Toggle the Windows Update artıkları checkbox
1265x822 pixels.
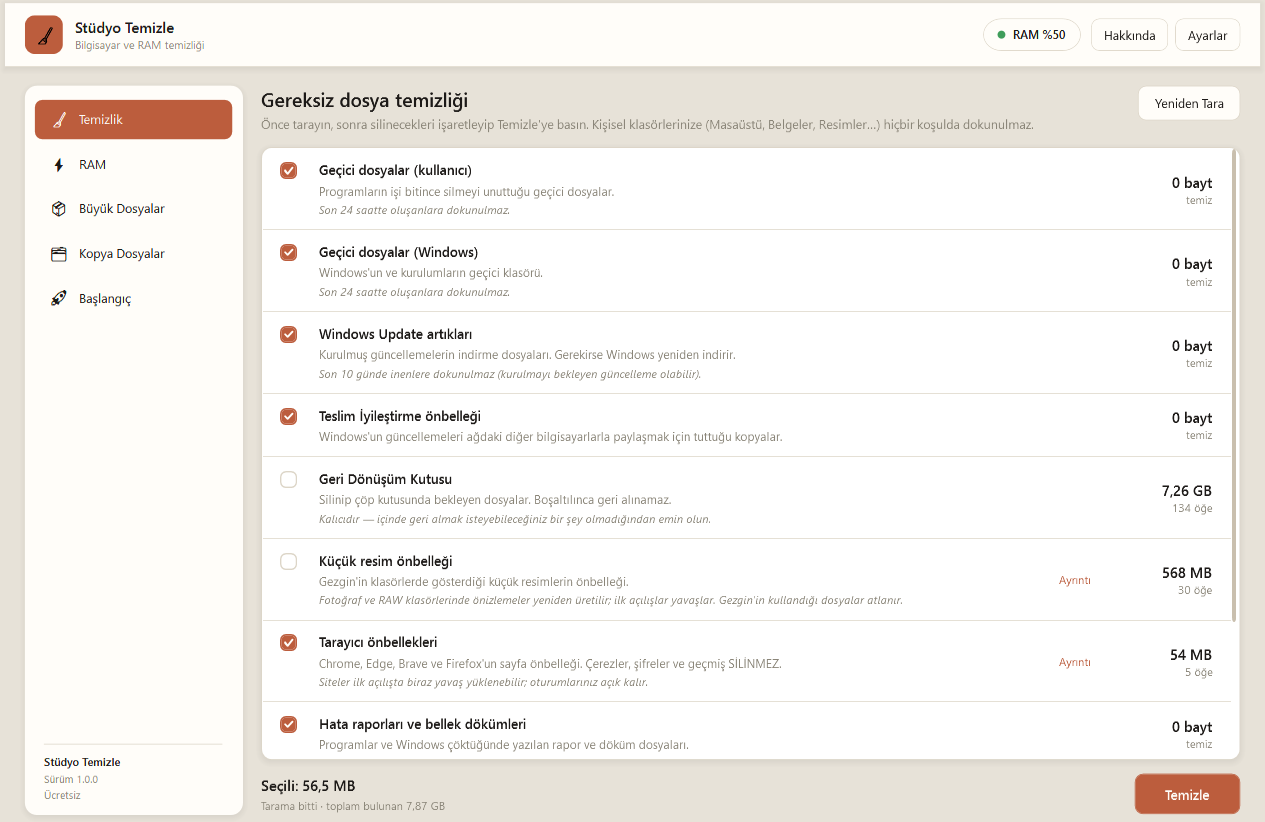tap(289, 334)
